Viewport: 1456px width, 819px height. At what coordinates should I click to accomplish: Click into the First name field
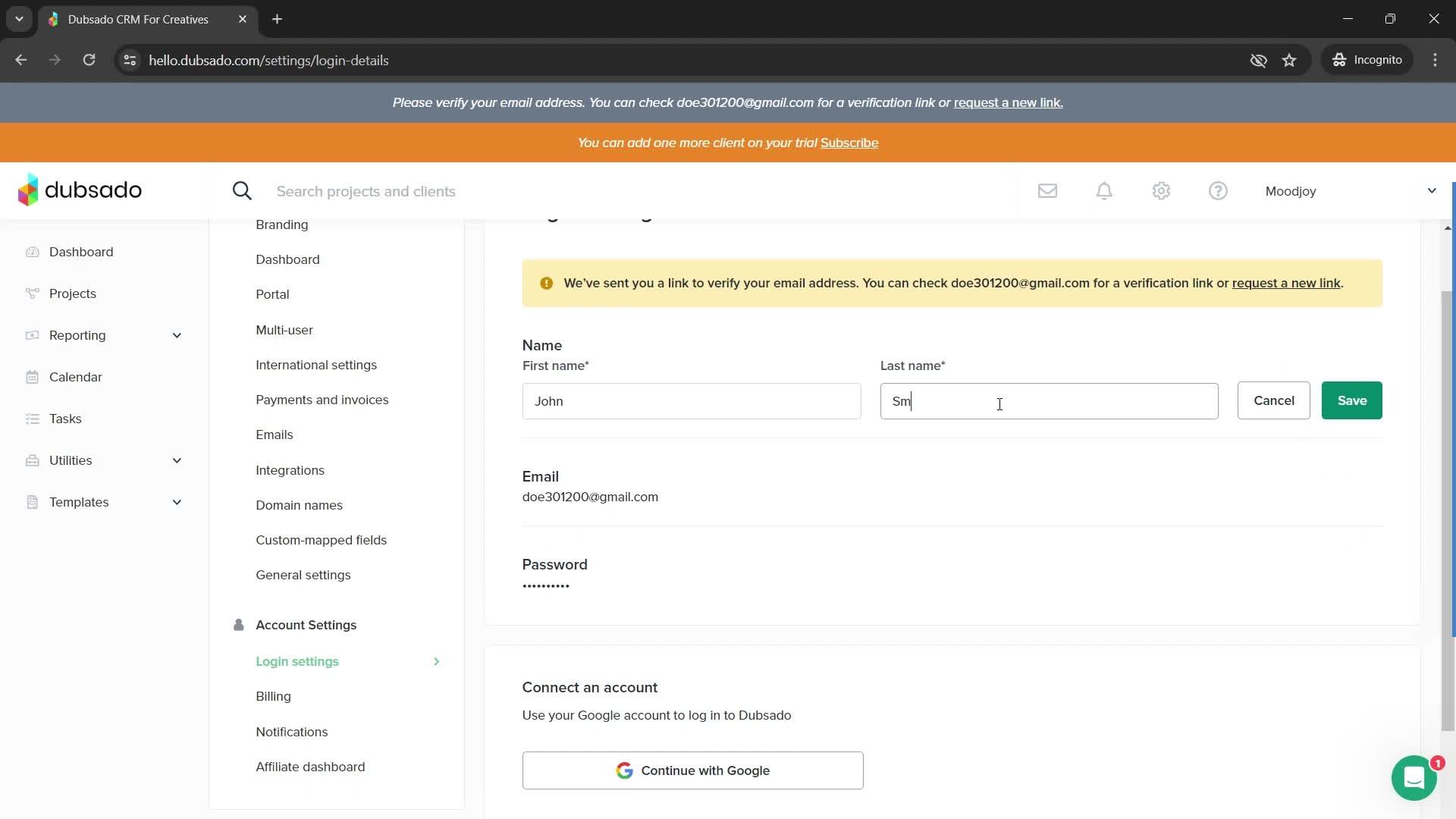click(x=691, y=401)
